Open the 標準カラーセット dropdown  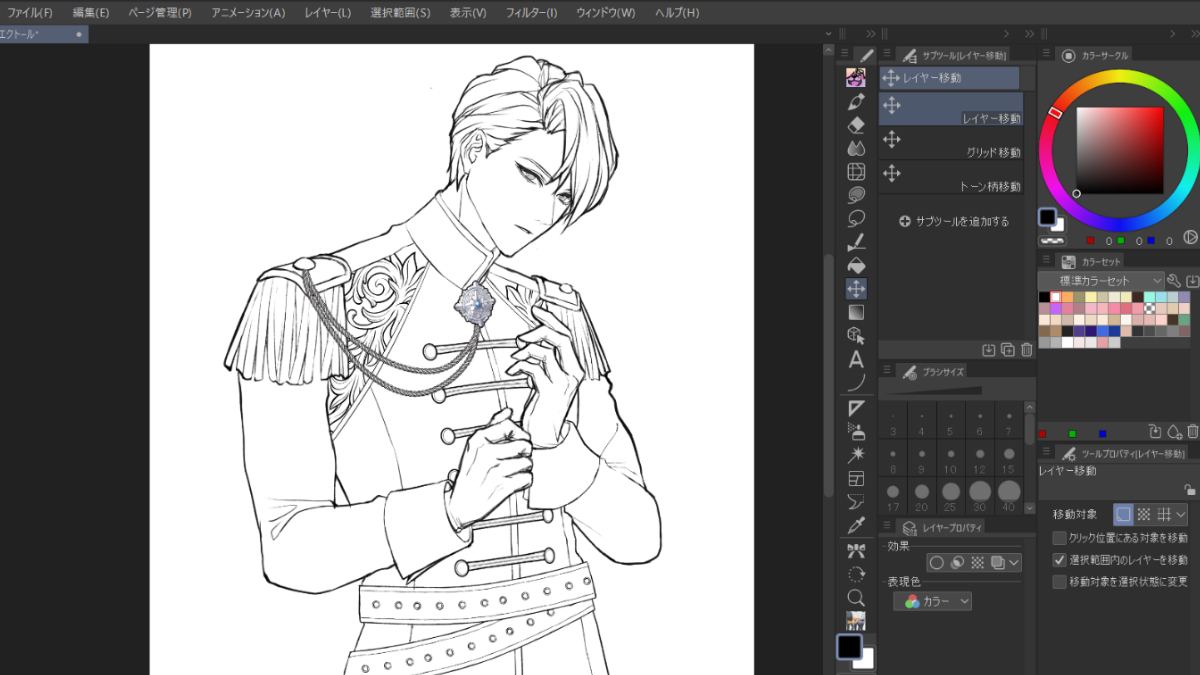click(x=1102, y=281)
